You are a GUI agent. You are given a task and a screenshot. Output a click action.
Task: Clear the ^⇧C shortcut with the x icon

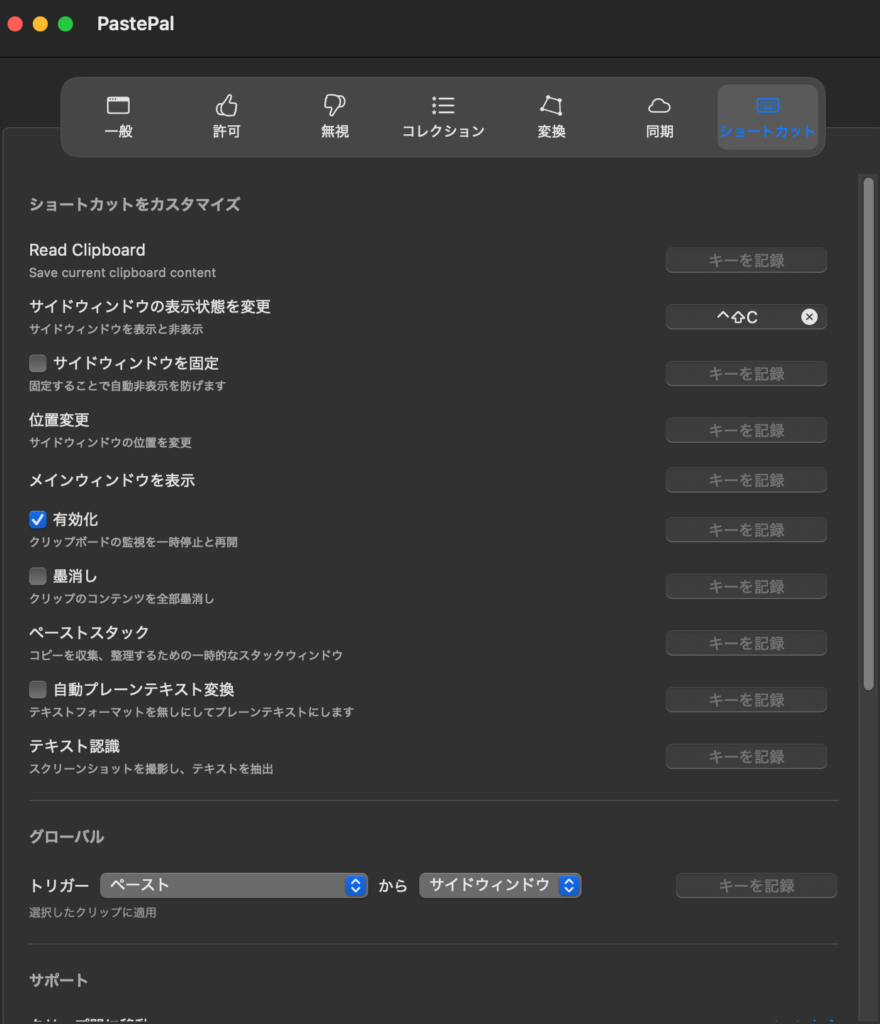coord(809,317)
